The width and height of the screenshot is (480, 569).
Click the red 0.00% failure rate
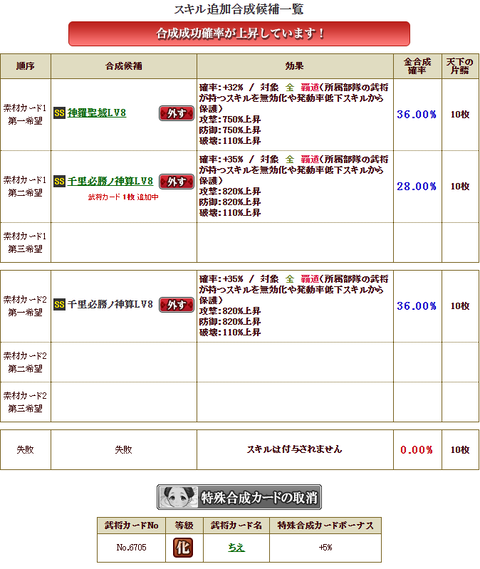417,450
